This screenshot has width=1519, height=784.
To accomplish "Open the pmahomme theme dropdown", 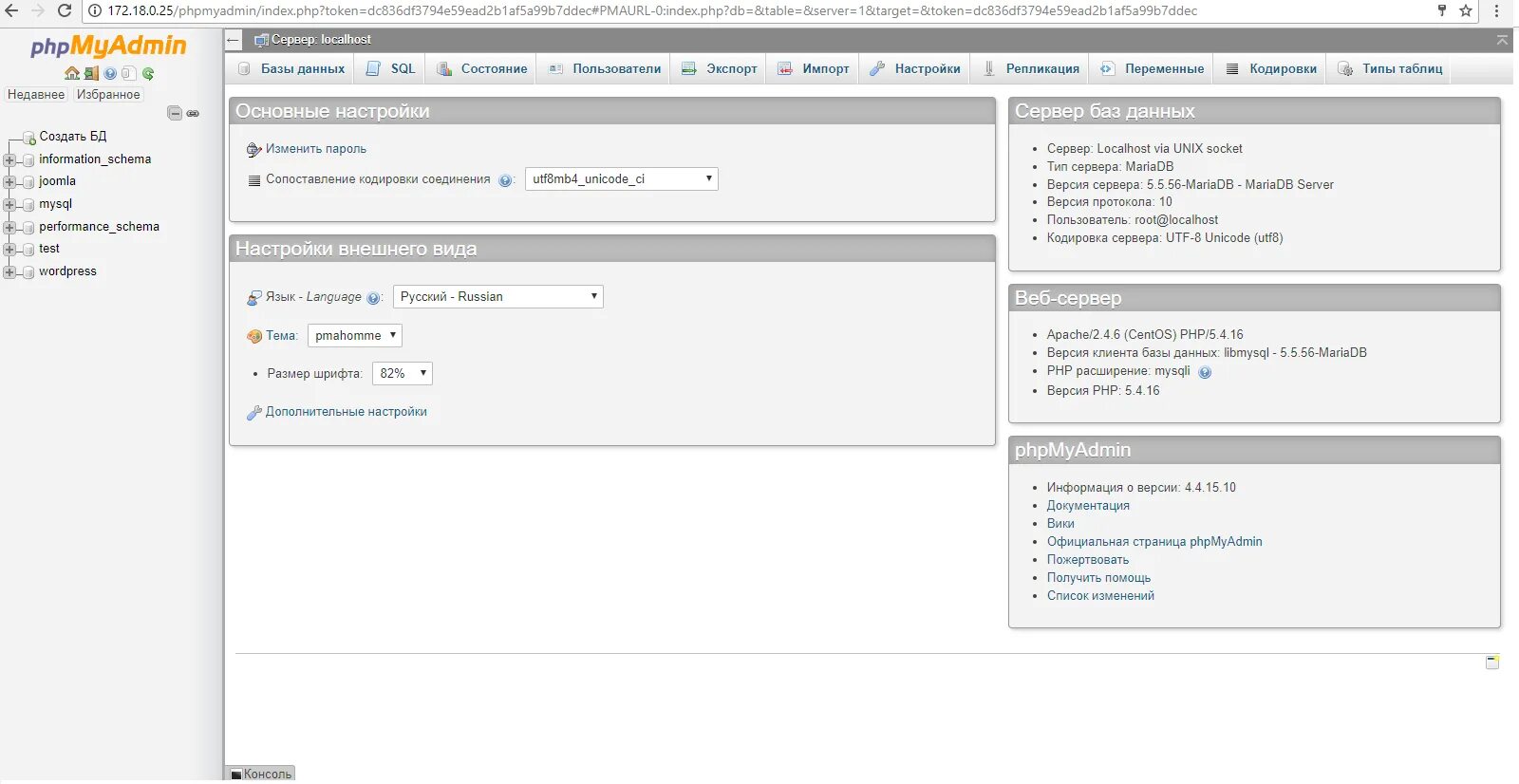I will (x=355, y=335).
